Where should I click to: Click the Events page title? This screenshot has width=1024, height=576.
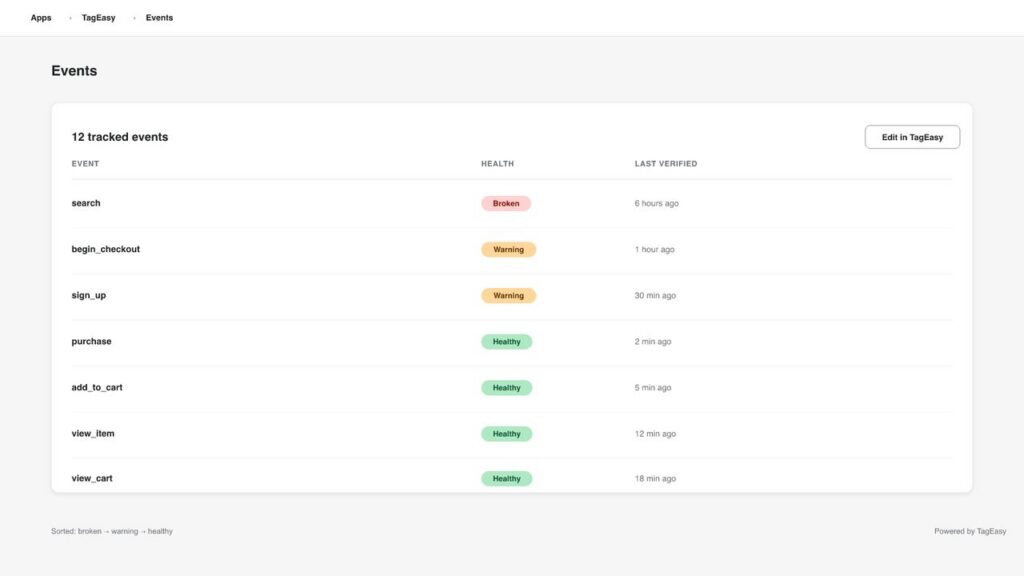tap(74, 71)
